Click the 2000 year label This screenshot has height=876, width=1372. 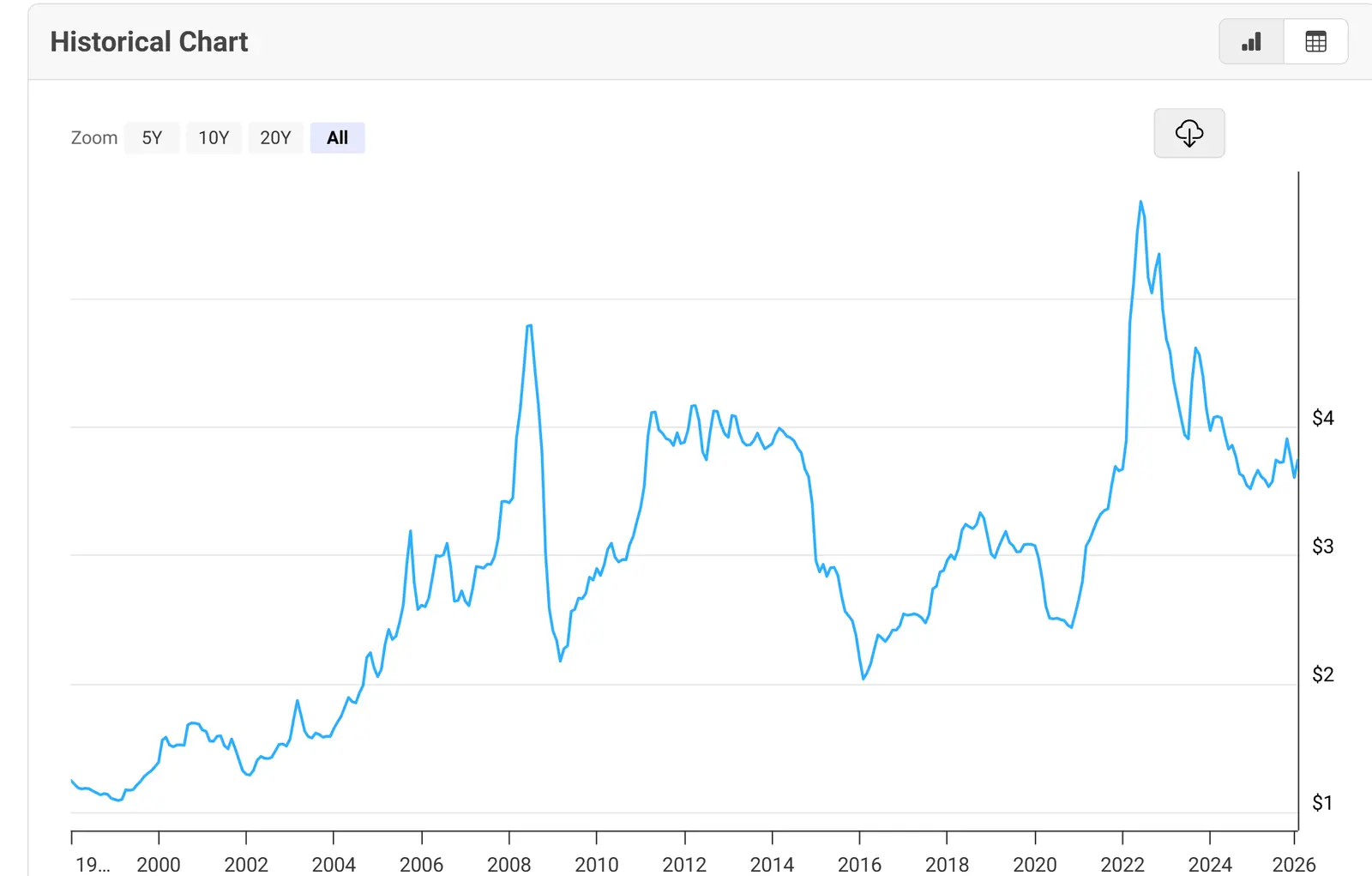159,864
